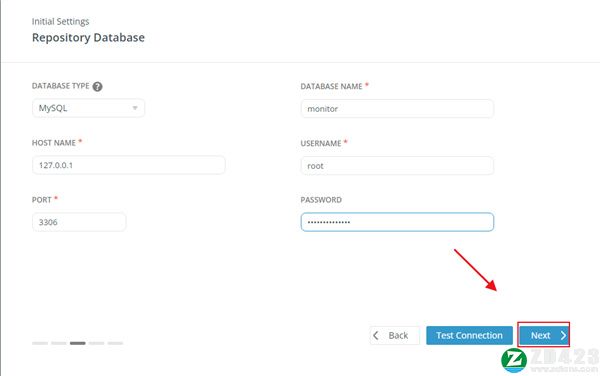Click the green Z watermark logo

[514, 361]
